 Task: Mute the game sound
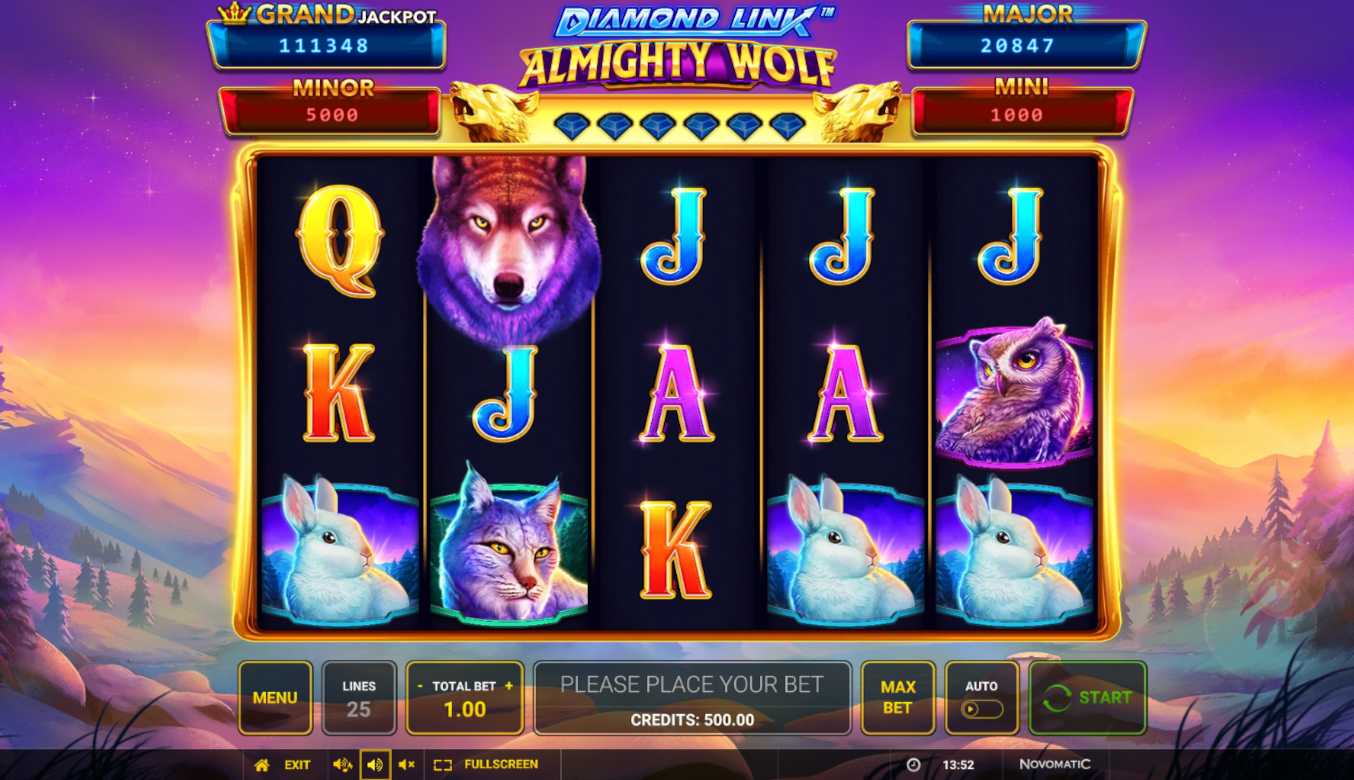(406, 765)
